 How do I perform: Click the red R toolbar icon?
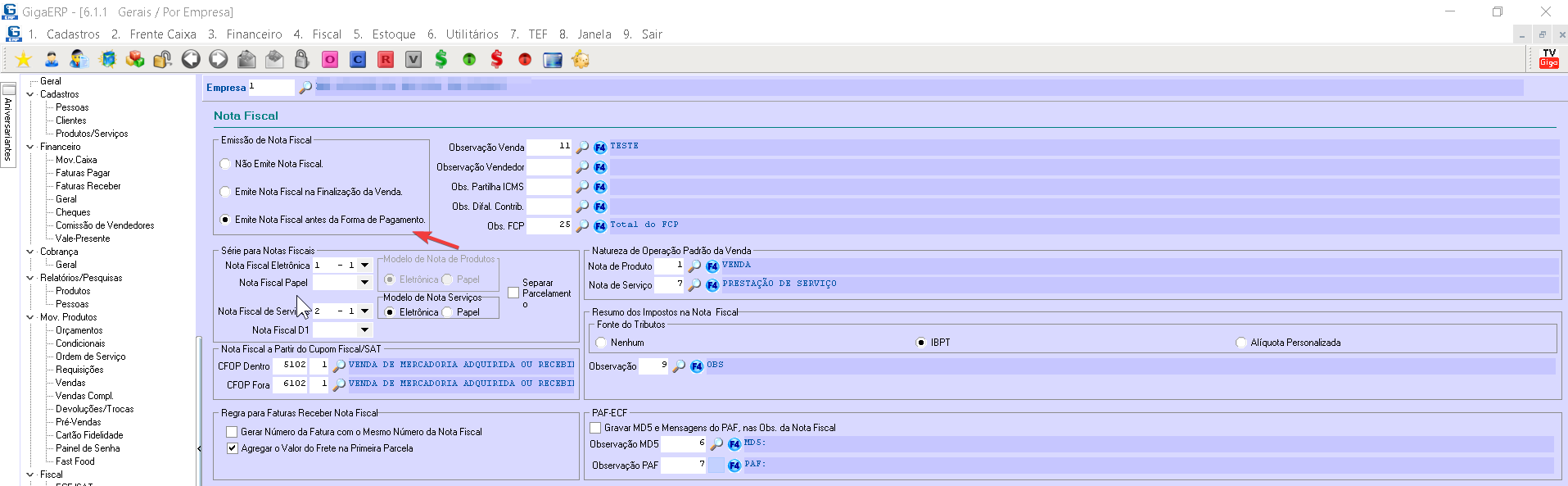click(x=386, y=59)
